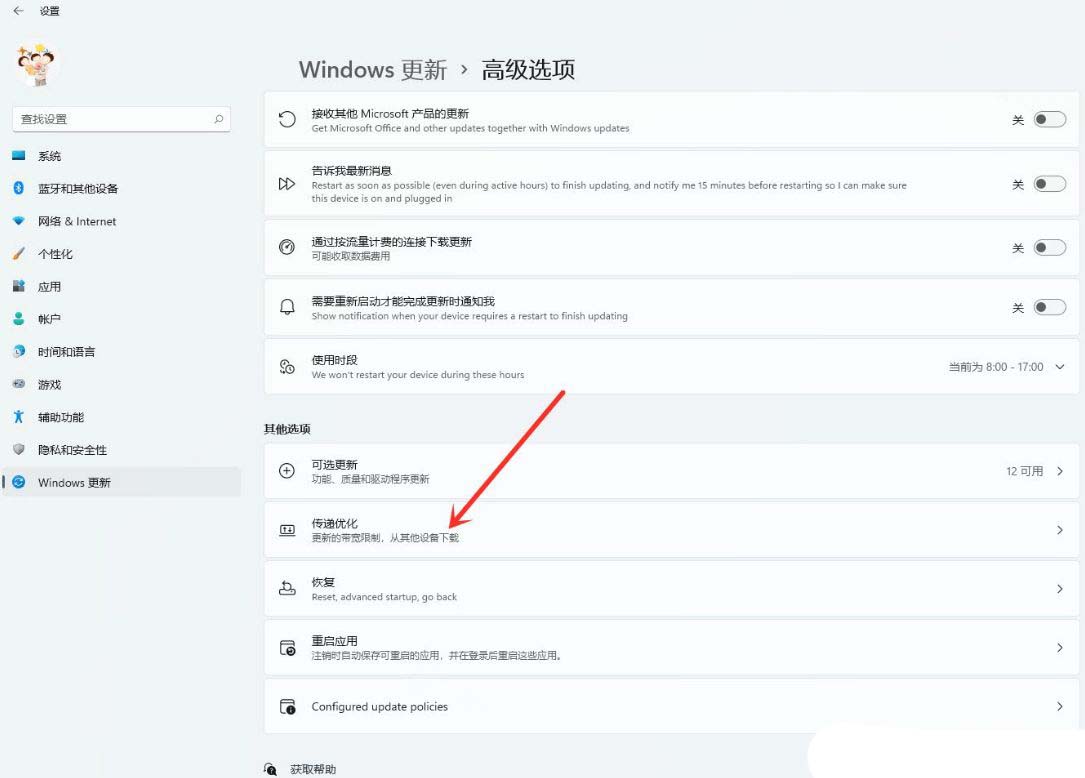Click the fast-forward icon beside 告诉我最新消息
This screenshot has width=1085, height=778.
tap(287, 184)
